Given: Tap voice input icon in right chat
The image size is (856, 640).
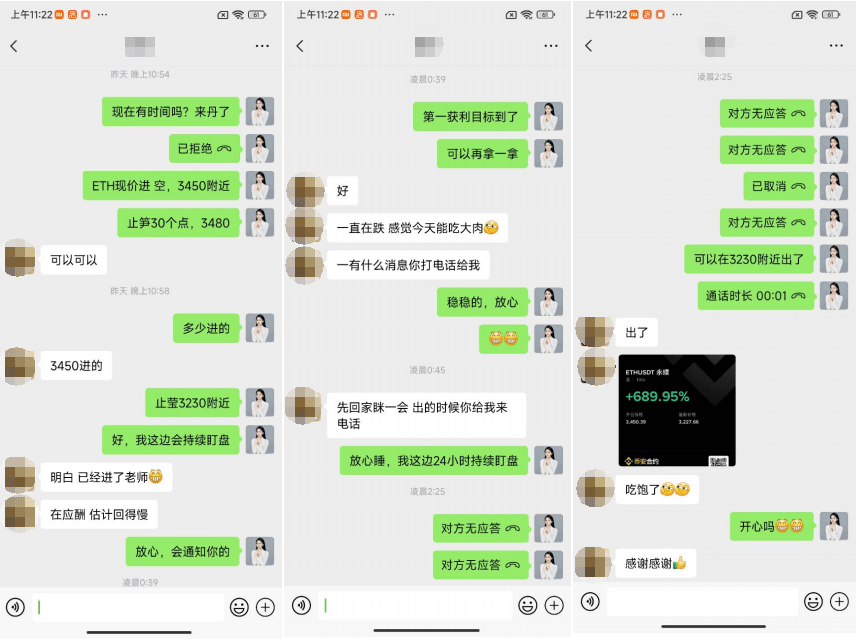Looking at the screenshot, I should pyautogui.click(x=590, y=602).
